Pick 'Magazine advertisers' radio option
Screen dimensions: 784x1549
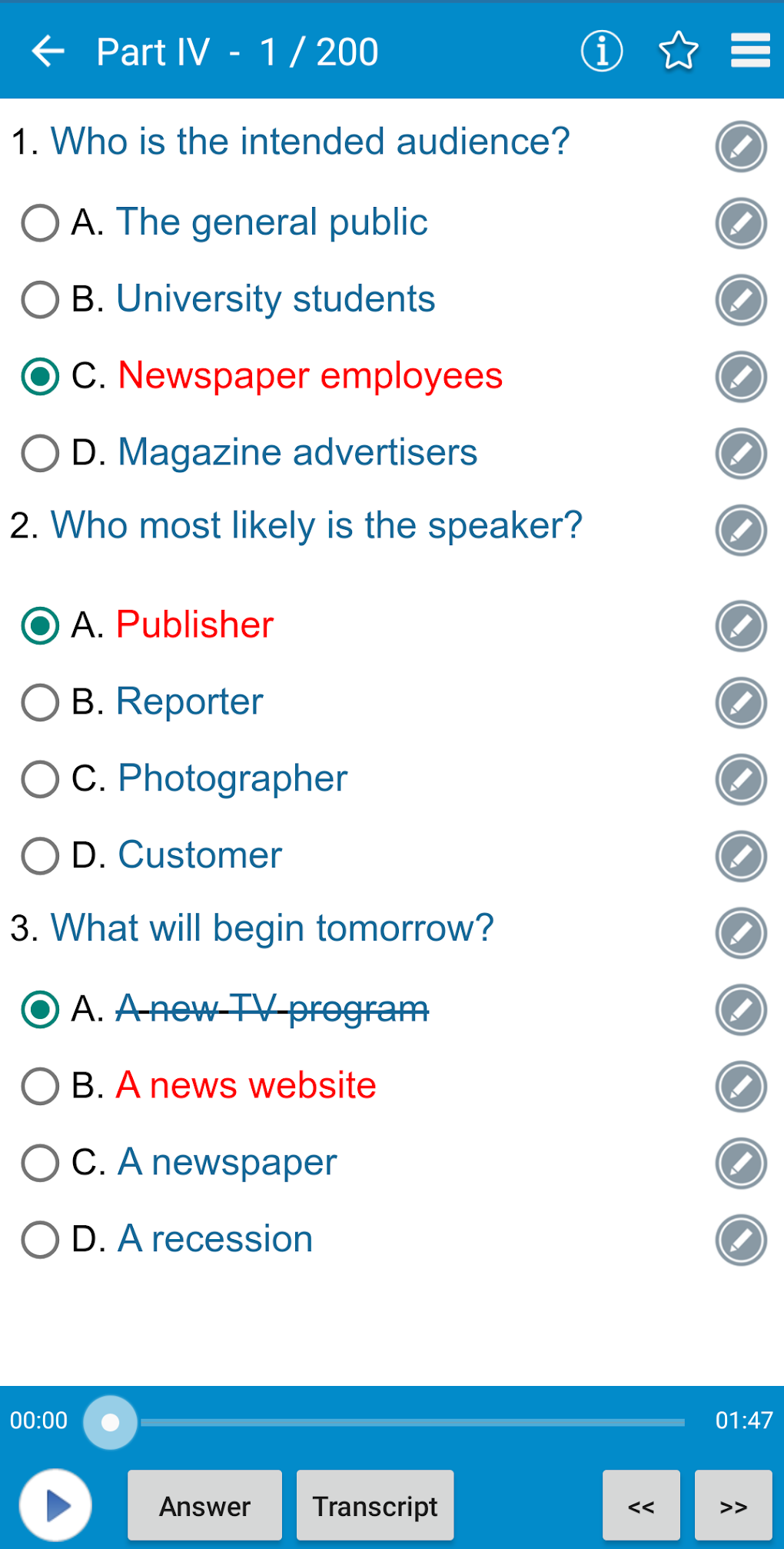tap(40, 453)
